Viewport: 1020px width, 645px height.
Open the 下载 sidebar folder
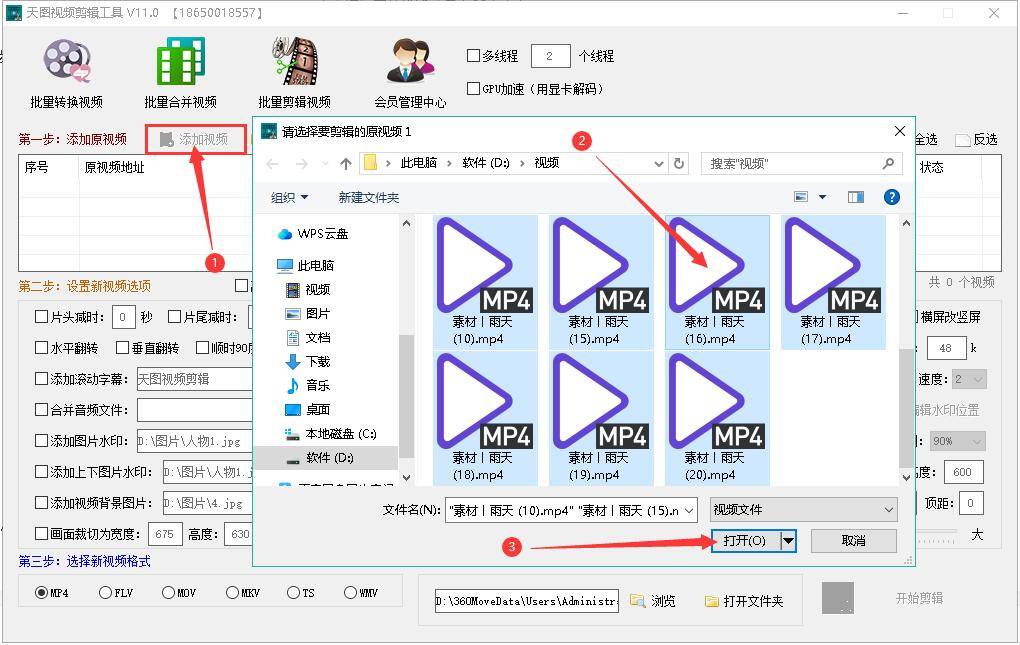click(308, 362)
